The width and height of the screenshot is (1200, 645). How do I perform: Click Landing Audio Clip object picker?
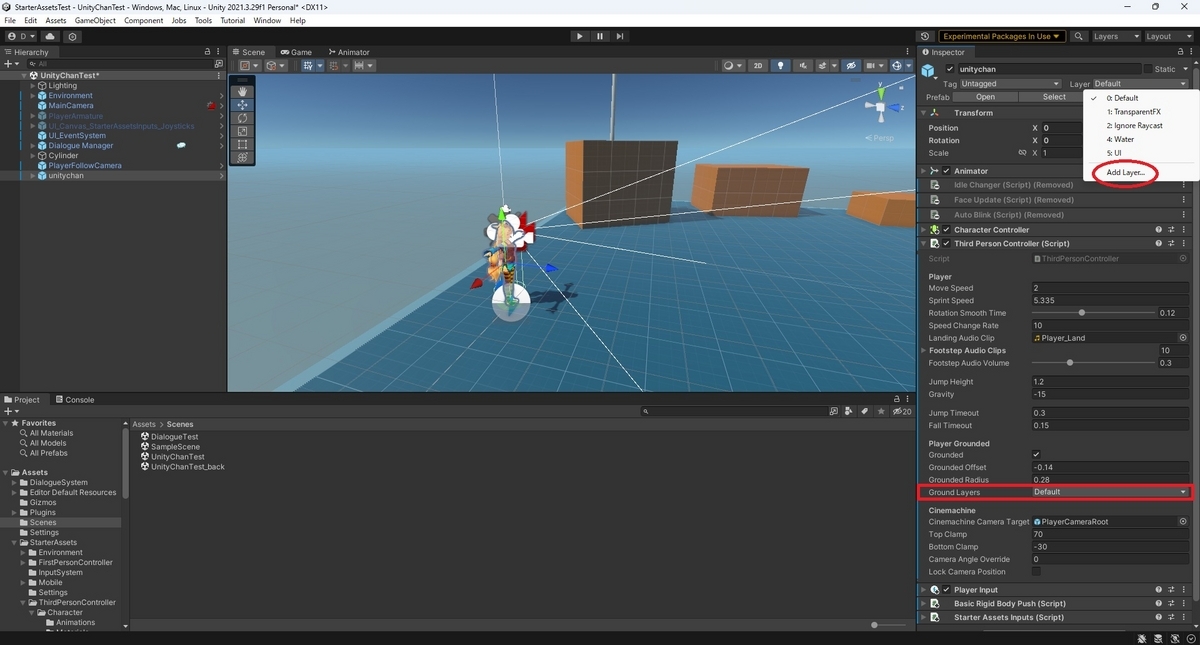1183,338
